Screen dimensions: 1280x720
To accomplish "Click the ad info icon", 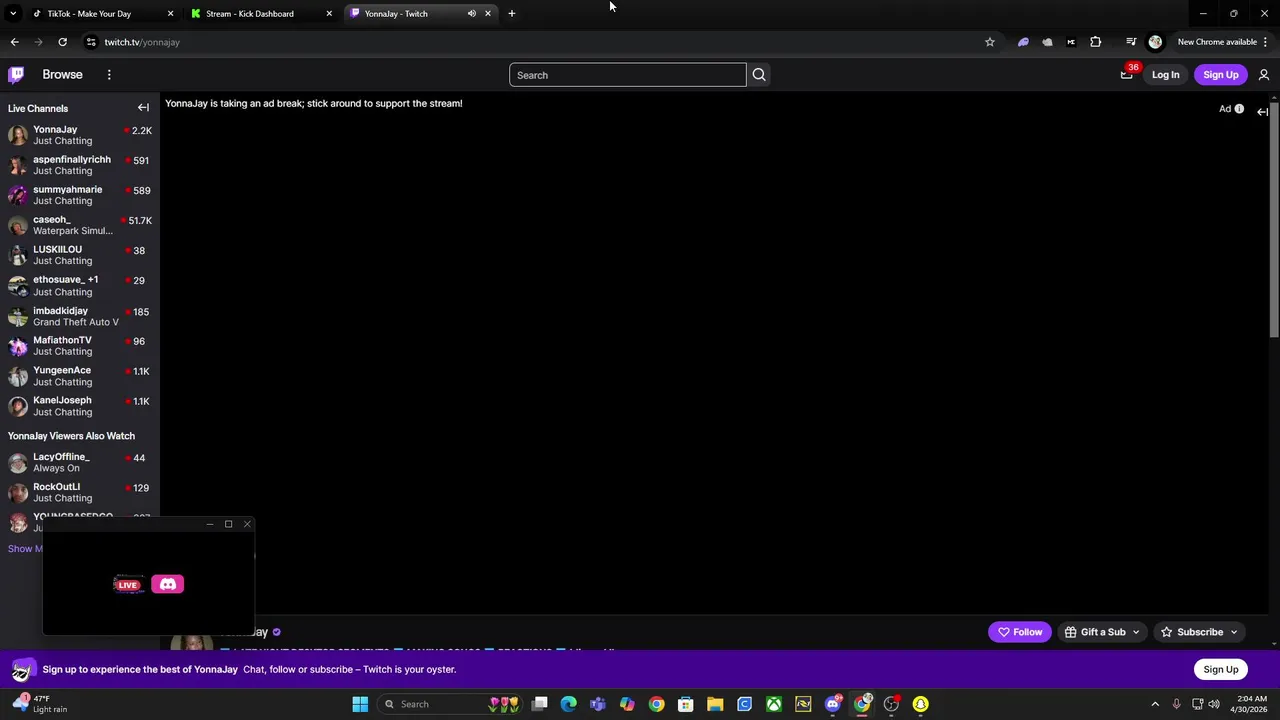I will 1239,109.
